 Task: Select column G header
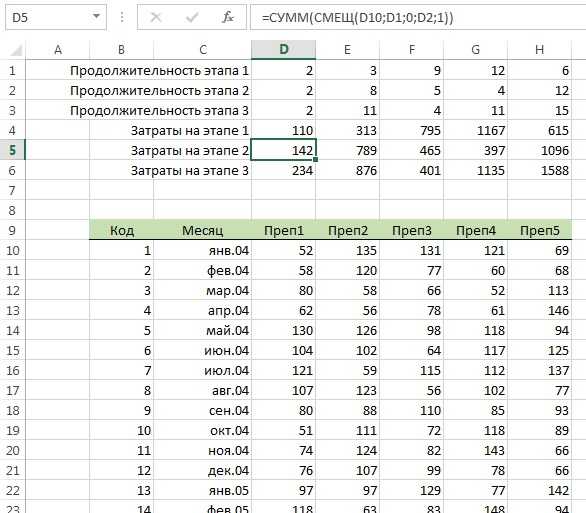[x=475, y=50]
